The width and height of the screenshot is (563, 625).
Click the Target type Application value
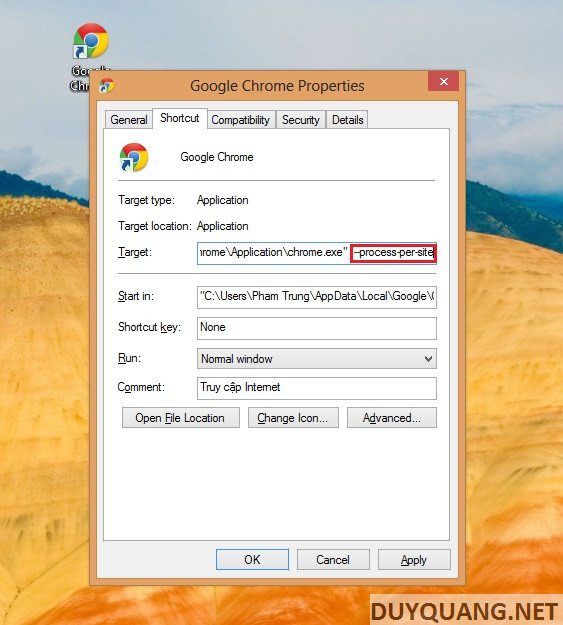point(222,200)
